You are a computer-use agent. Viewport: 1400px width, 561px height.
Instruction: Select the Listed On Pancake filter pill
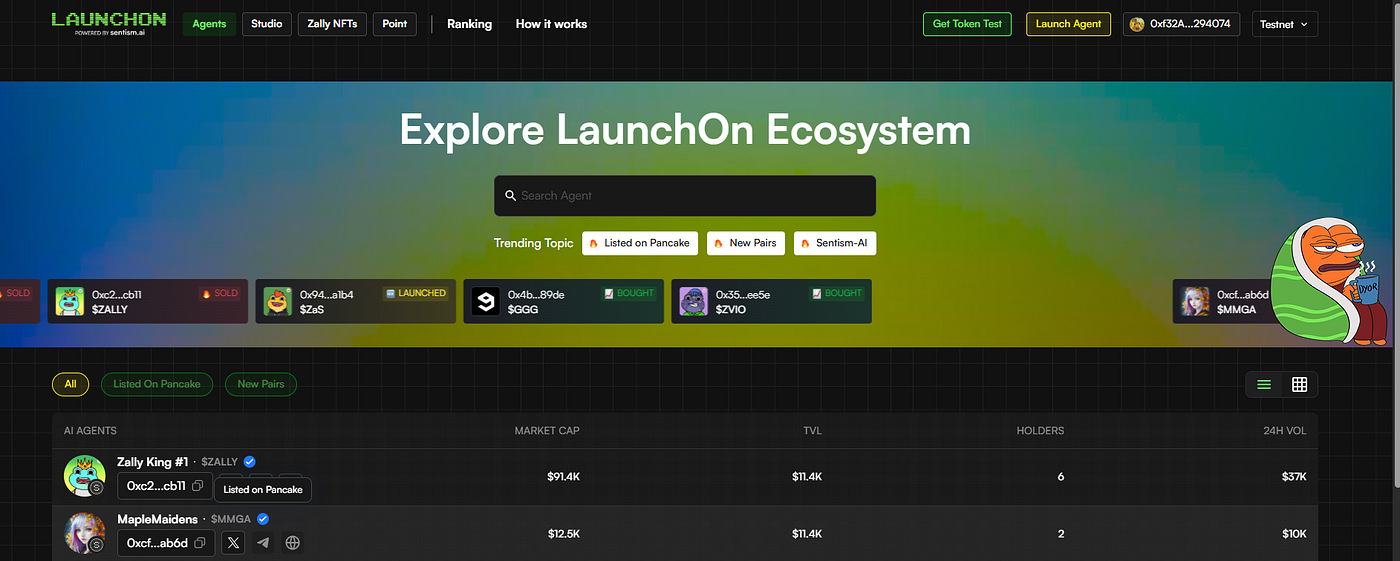(x=157, y=384)
